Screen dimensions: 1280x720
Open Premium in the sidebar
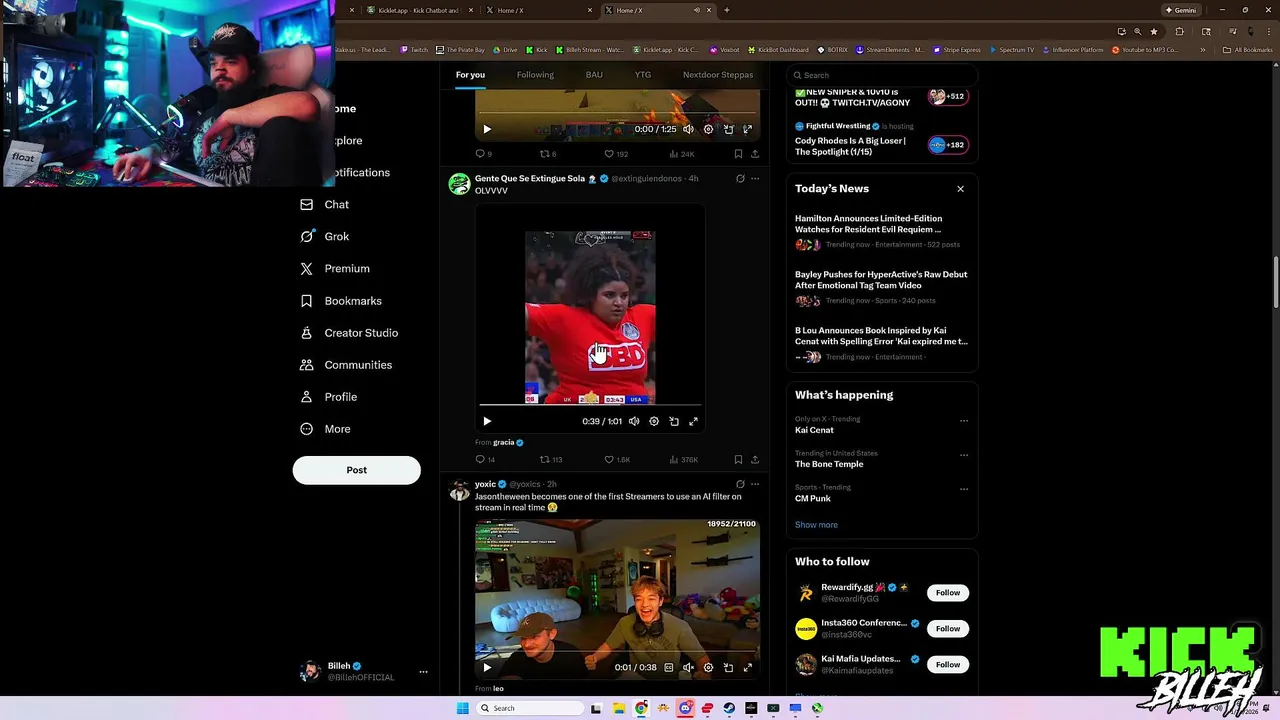(335, 268)
